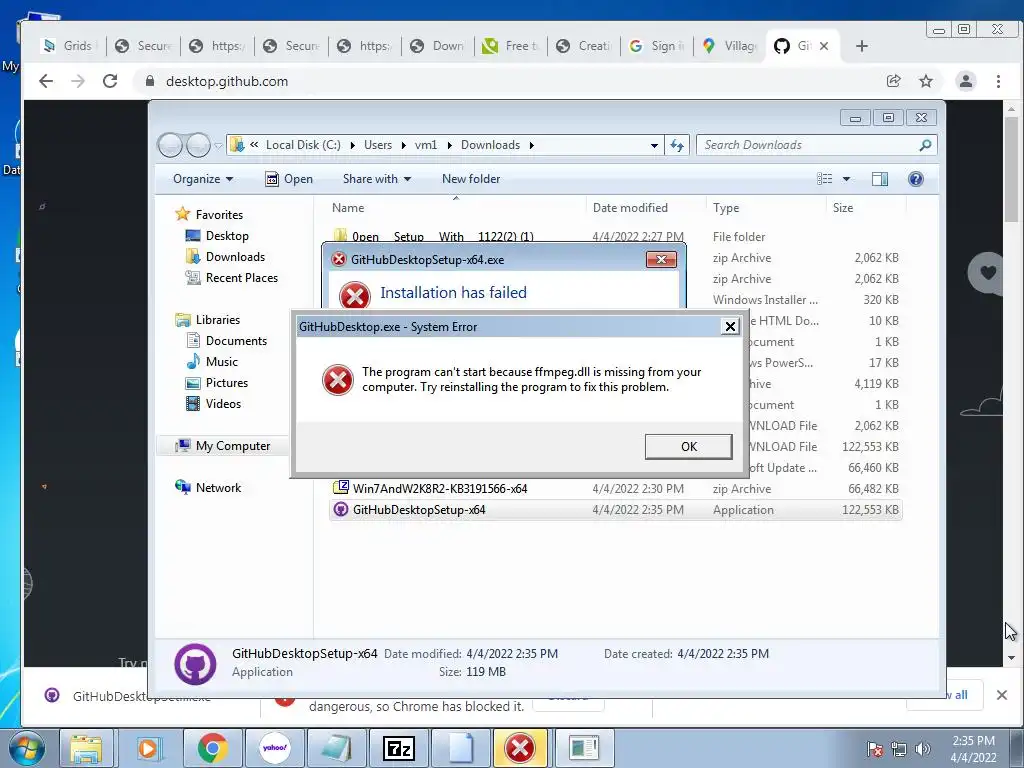This screenshot has width=1024, height=768.
Task: Select Videos library
Action: pyautogui.click(x=214, y=404)
